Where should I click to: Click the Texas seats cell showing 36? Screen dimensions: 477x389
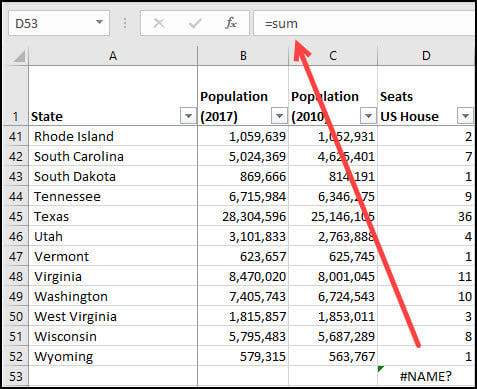(426, 216)
